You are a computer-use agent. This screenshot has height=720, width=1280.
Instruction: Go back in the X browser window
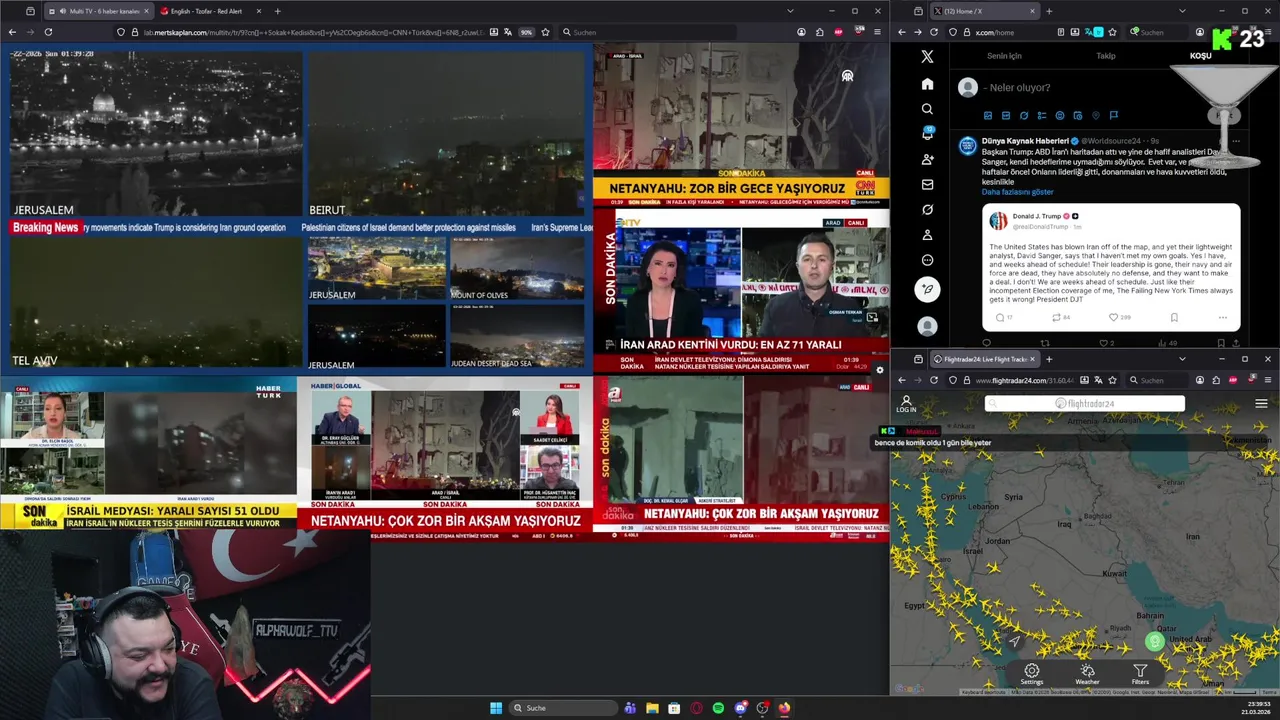[901, 32]
